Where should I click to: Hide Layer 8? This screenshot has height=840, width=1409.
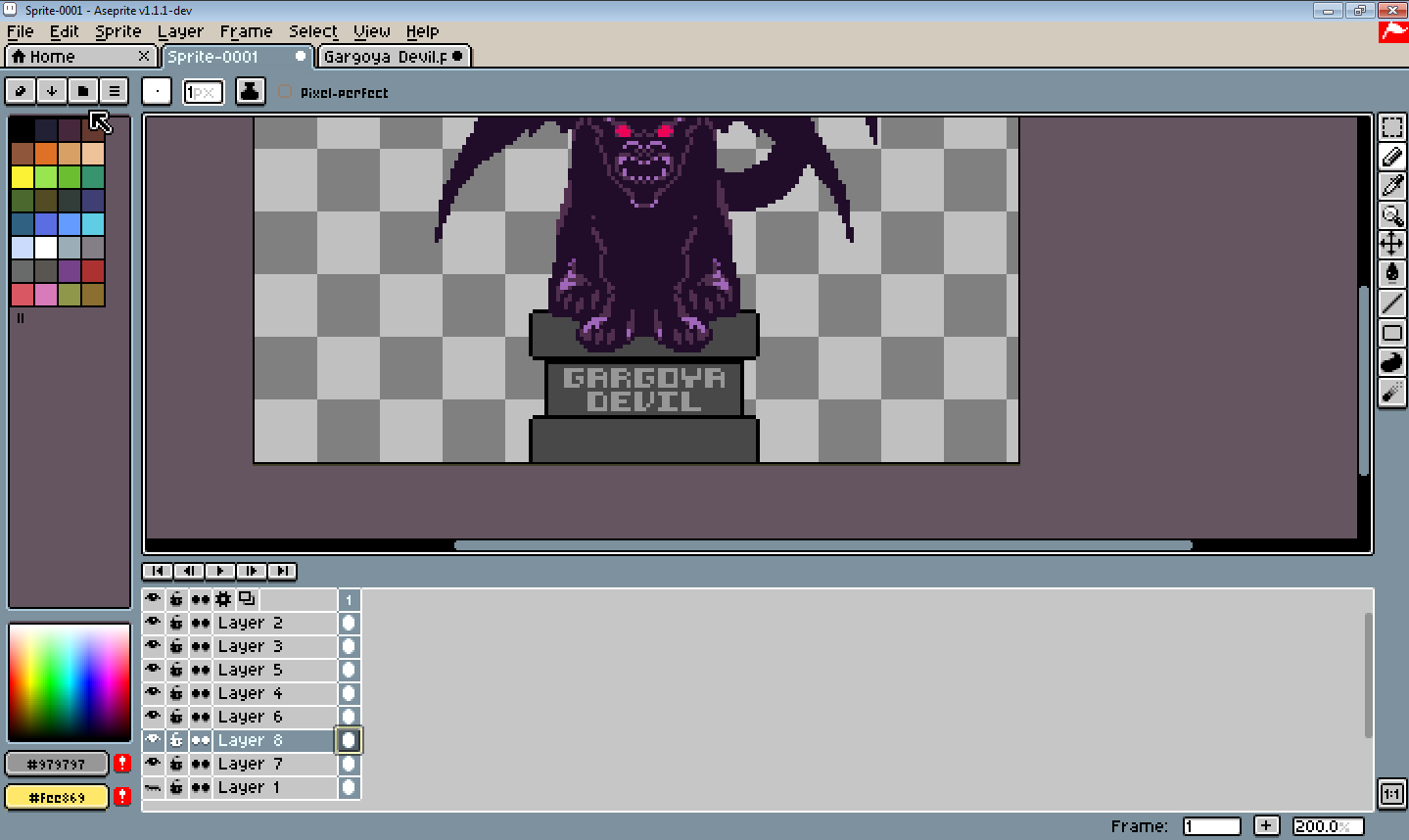tap(153, 740)
